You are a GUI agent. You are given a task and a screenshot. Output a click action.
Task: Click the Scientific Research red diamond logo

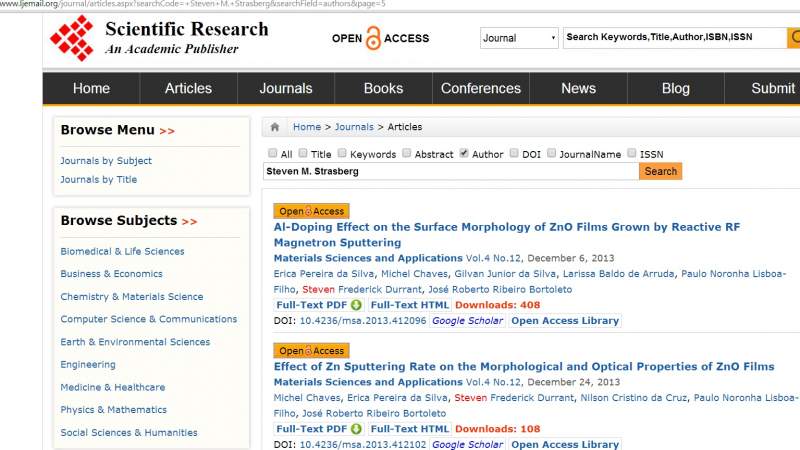(72, 38)
